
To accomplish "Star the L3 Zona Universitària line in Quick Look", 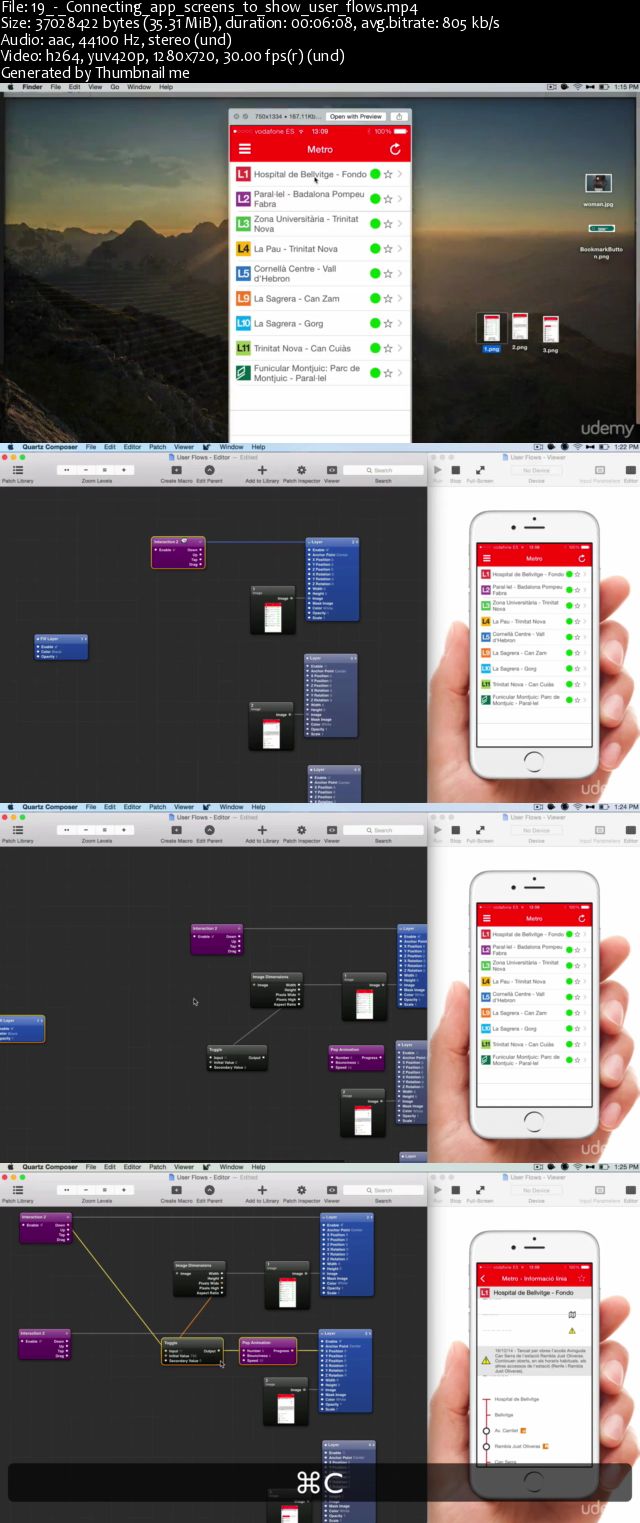I will pyautogui.click(x=388, y=224).
